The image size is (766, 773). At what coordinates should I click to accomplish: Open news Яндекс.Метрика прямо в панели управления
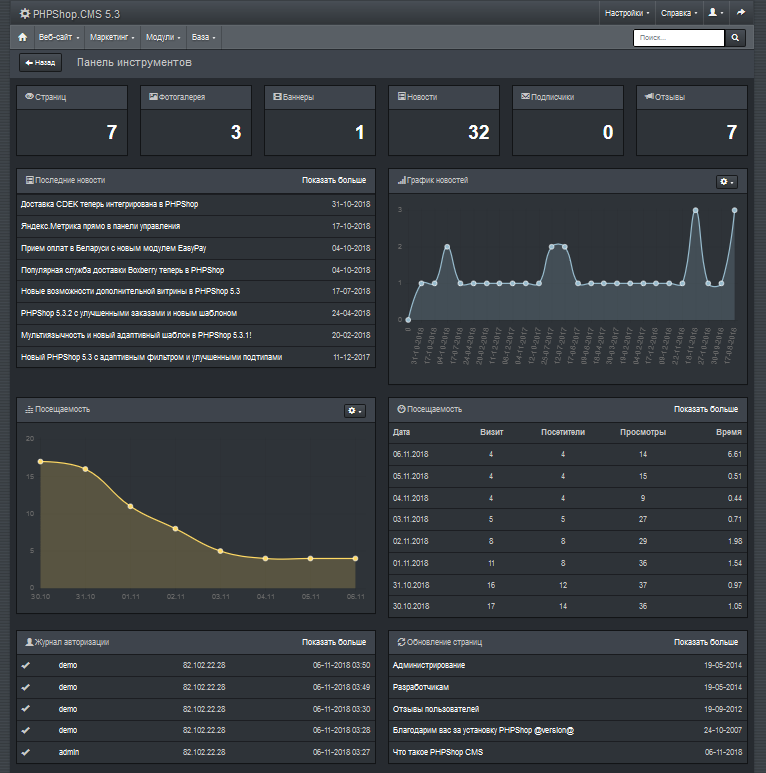[101, 226]
